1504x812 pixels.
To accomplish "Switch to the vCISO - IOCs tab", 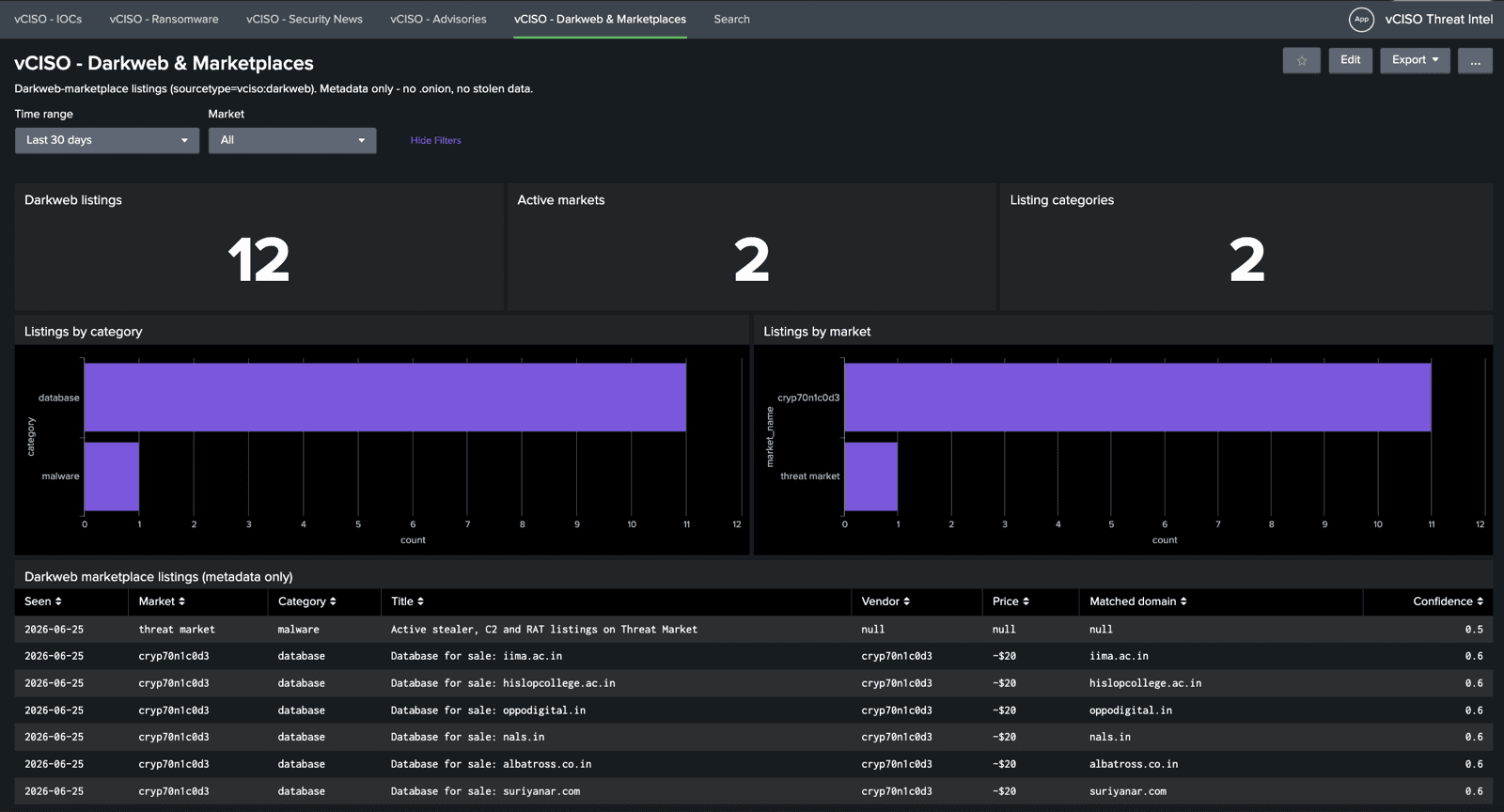I will point(48,19).
